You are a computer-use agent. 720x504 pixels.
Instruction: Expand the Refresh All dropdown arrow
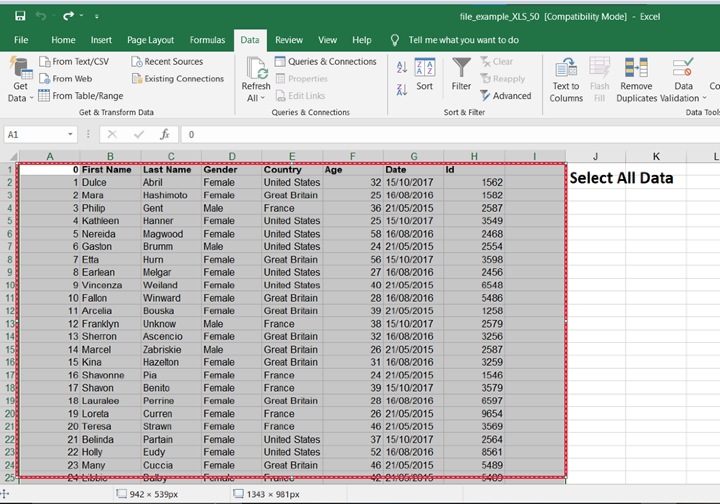(263, 98)
